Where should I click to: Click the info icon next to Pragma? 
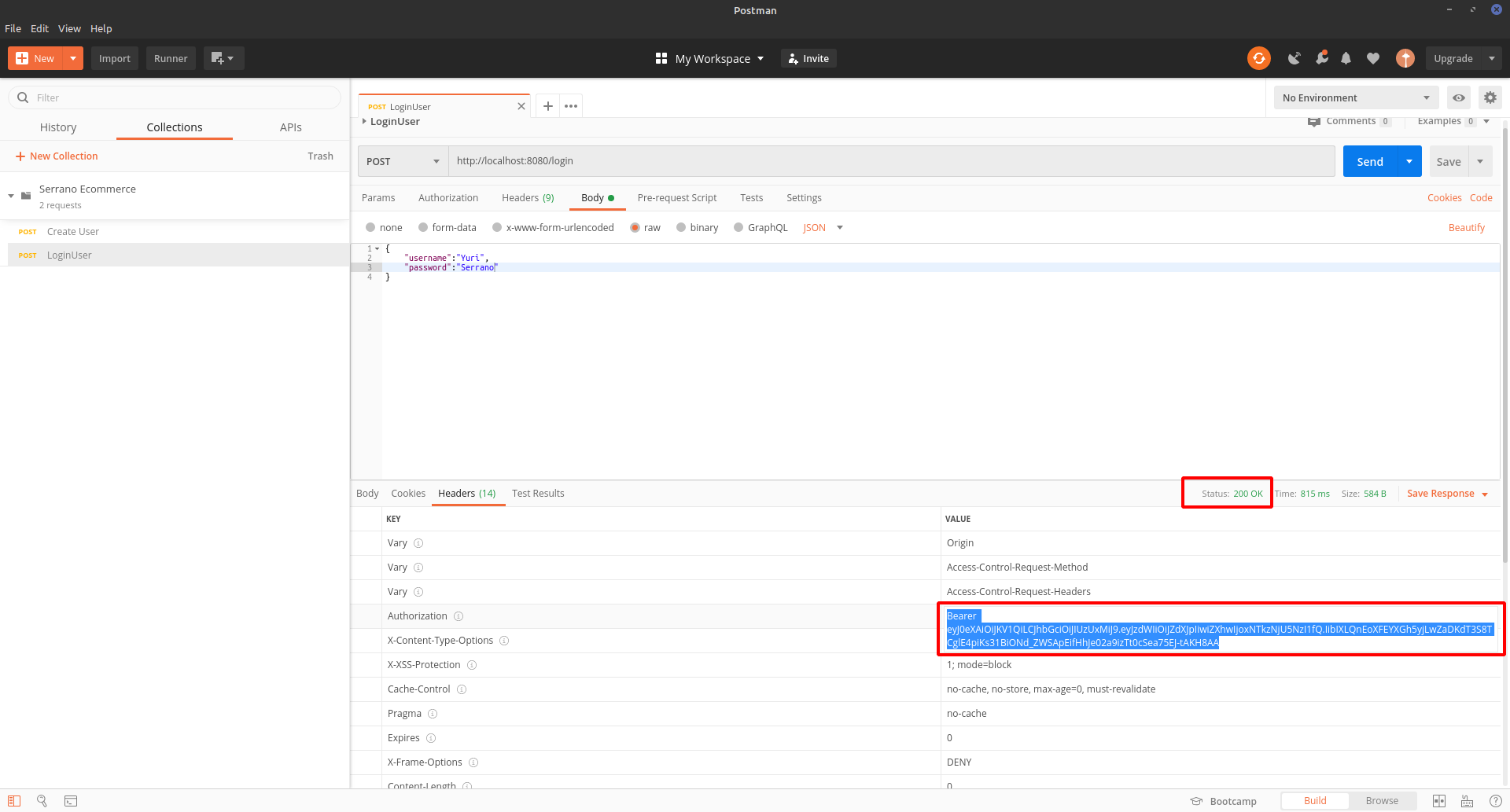coord(433,714)
